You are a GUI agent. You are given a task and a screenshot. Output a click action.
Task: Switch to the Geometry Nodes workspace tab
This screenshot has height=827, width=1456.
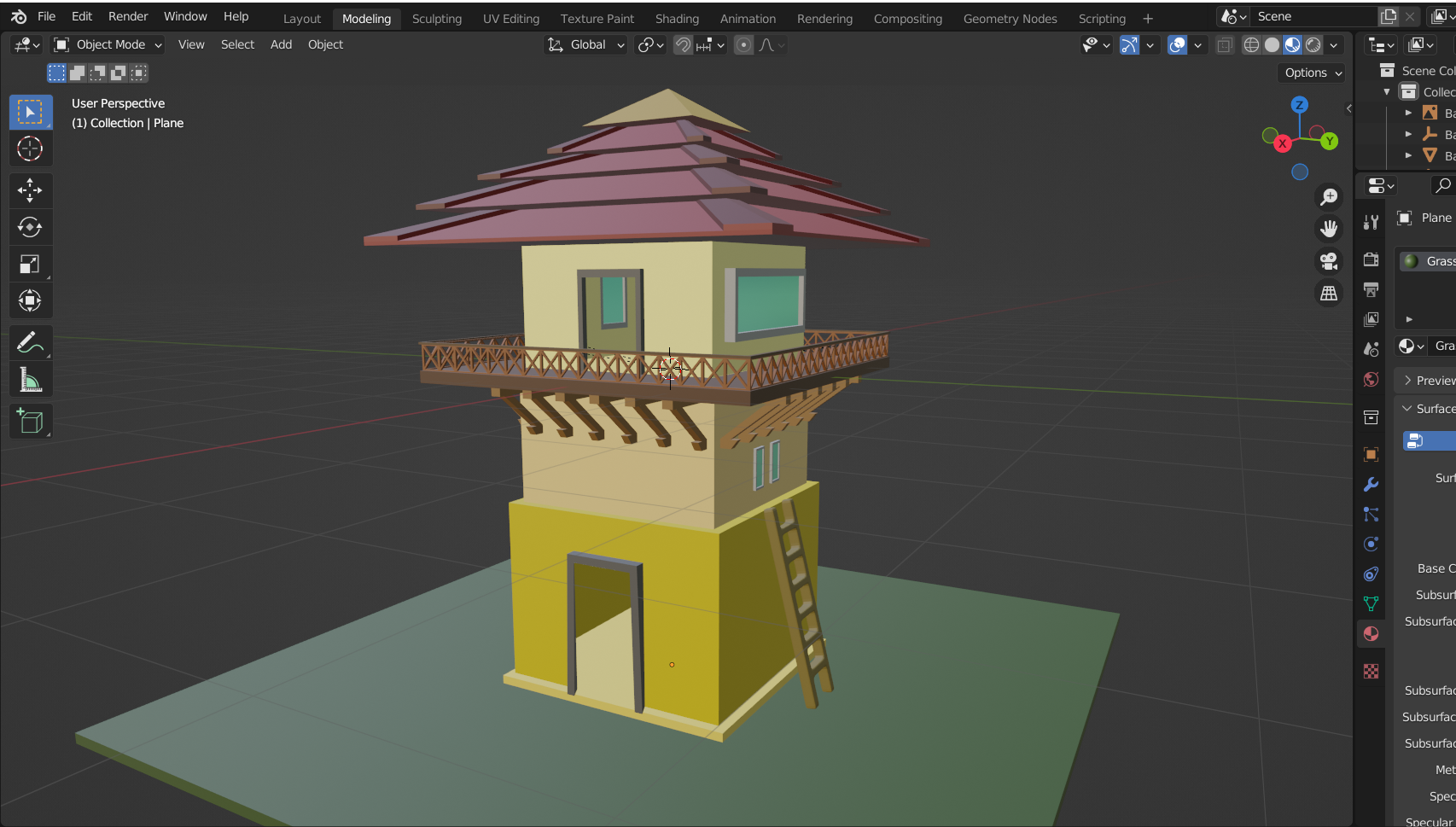point(1010,18)
